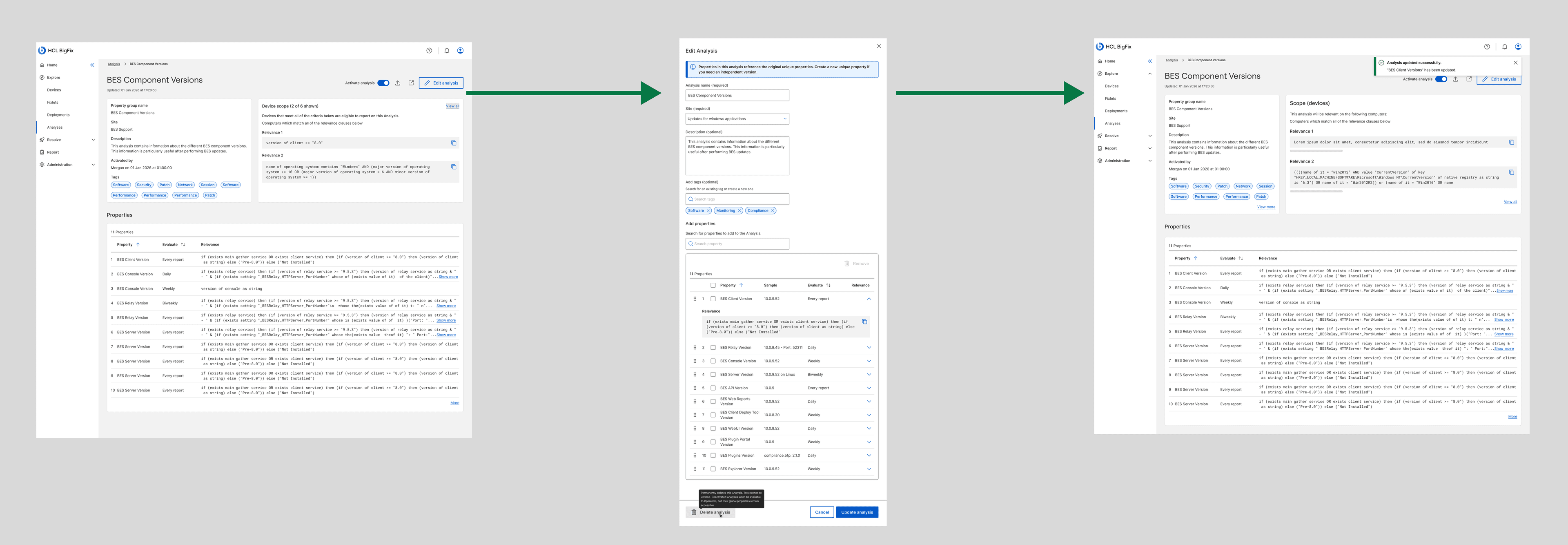This screenshot has width=1568, height=545.
Task: Open help icon in left screen header
Action: click(x=429, y=51)
